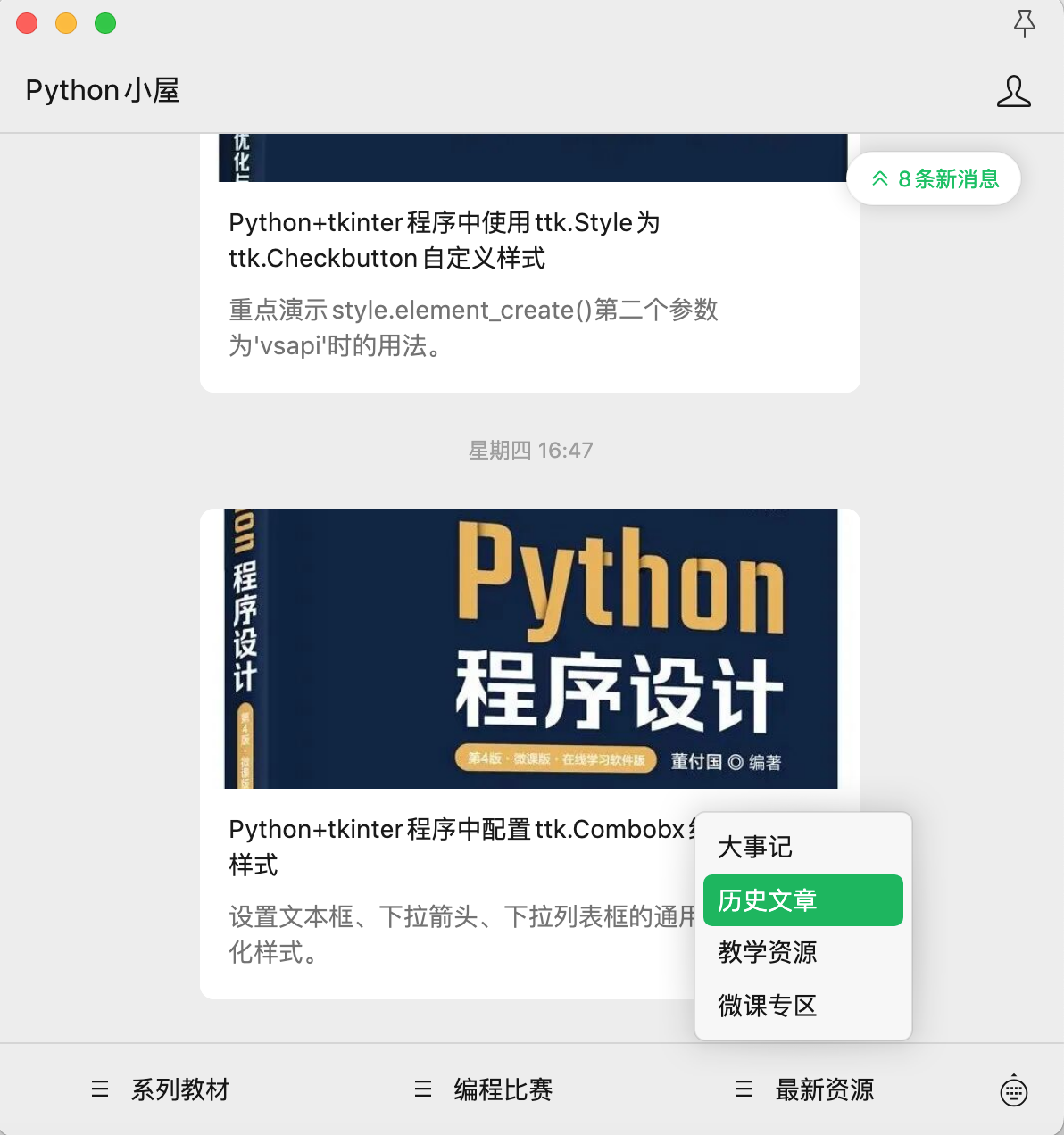Click description 设置文本框、下拉箭头
This screenshot has height=1135, width=1064.
461,934
